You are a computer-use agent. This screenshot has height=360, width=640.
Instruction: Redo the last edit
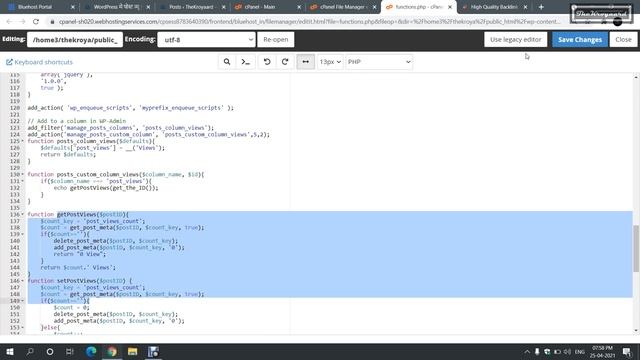[x=285, y=62]
